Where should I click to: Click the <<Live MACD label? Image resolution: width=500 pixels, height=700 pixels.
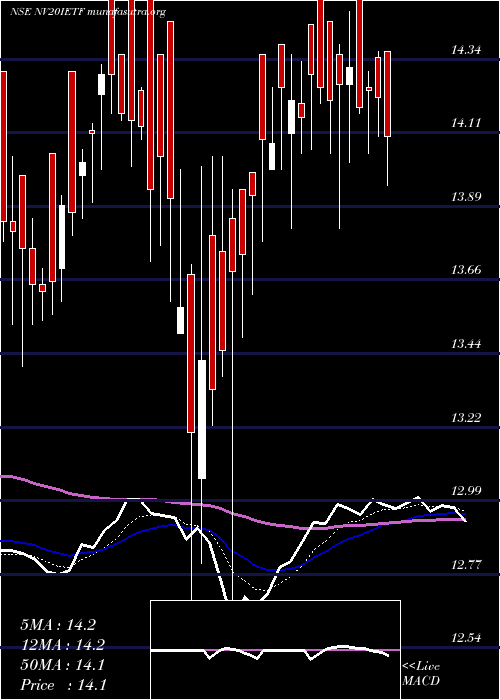click(x=421, y=674)
